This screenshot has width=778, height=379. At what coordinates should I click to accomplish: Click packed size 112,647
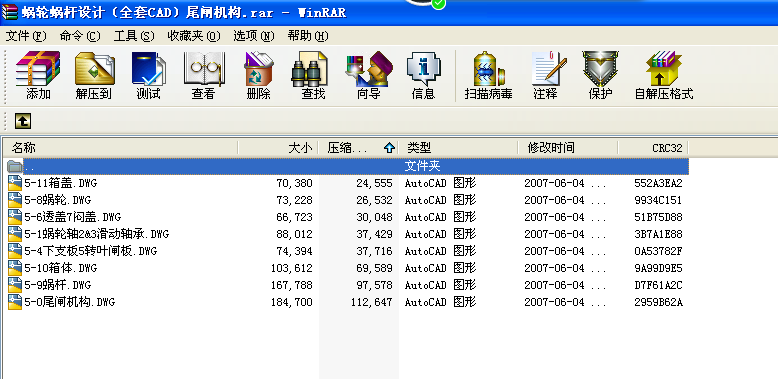[372, 302]
